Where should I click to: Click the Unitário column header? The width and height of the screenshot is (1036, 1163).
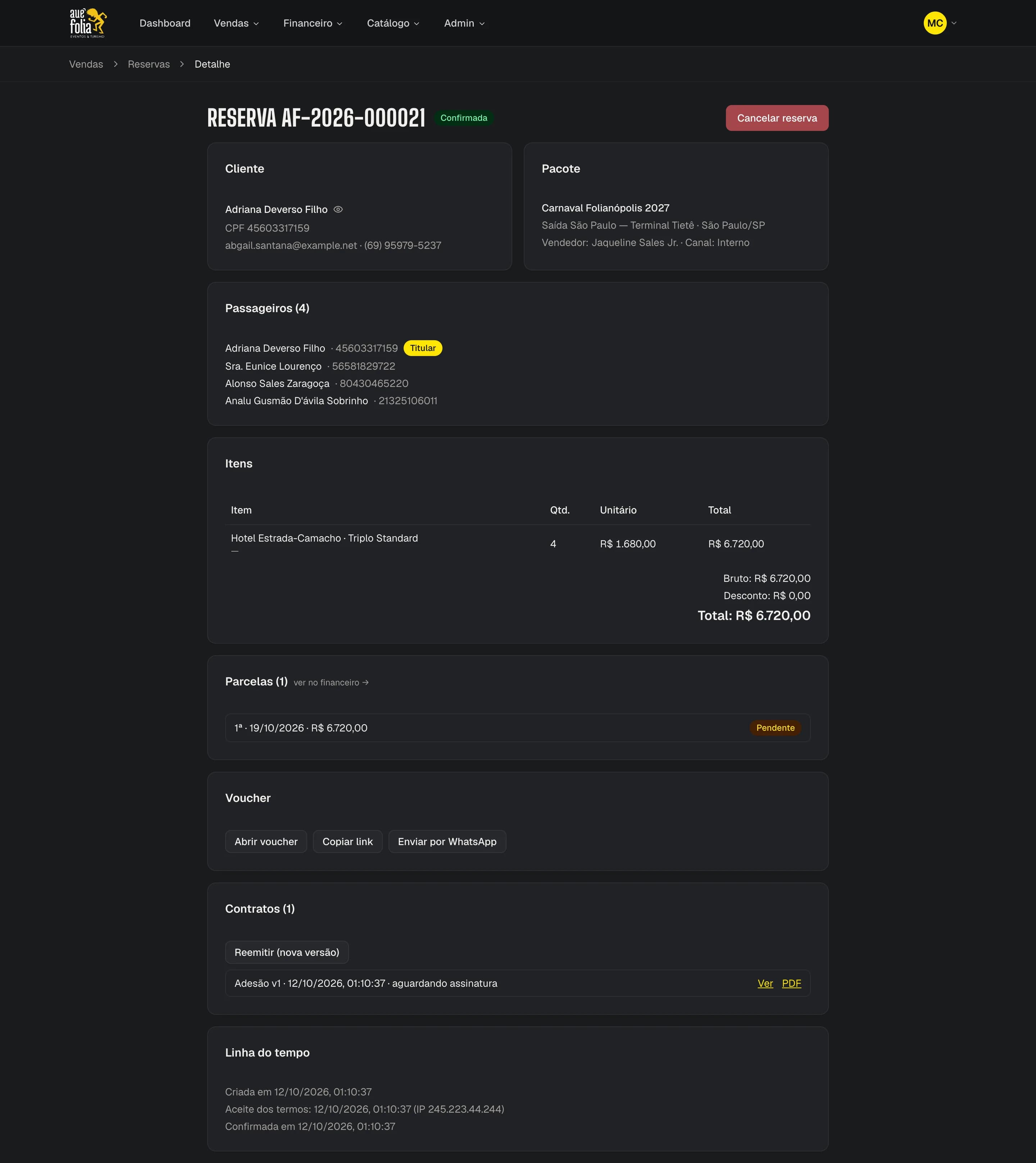click(618, 510)
